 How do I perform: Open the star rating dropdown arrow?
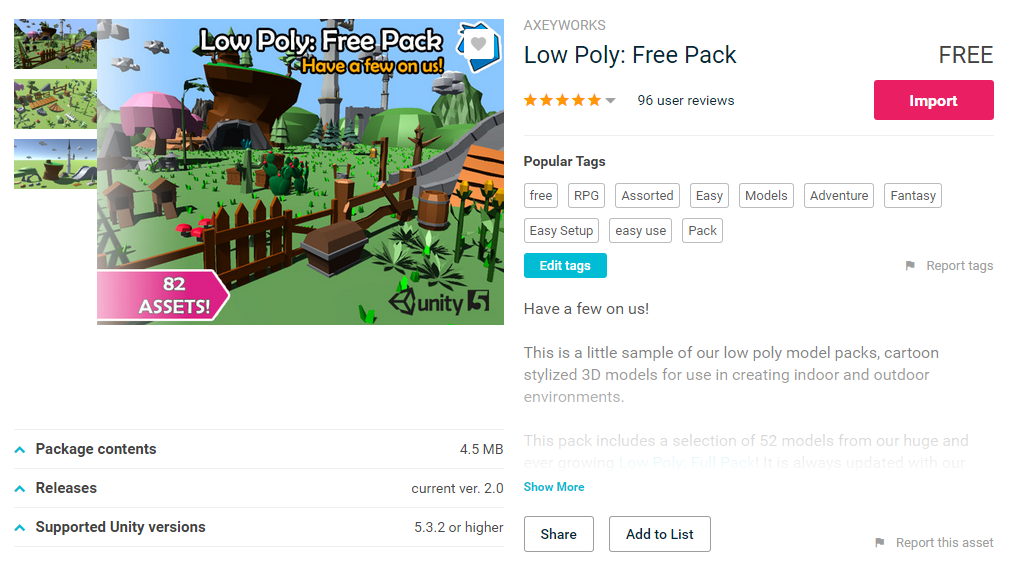[610, 101]
